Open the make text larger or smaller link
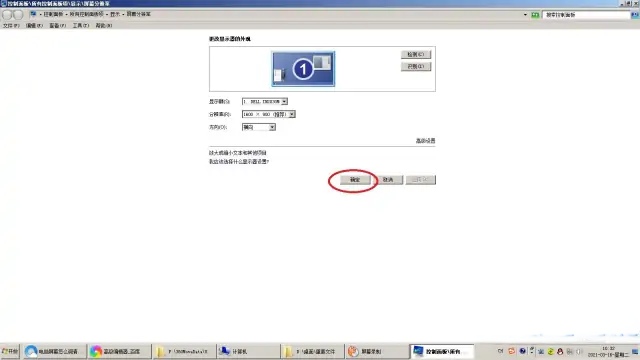This screenshot has width=640, height=360. (x=238, y=153)
